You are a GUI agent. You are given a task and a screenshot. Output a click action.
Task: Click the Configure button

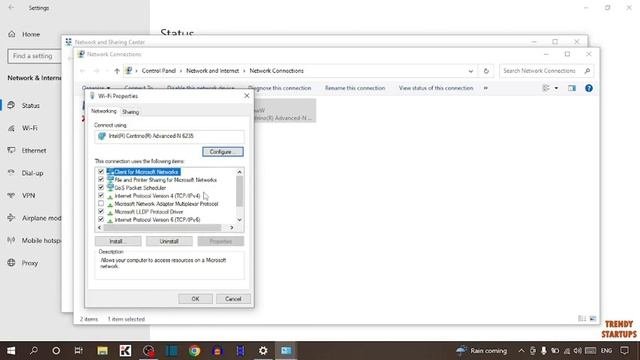tap(223, 152)
